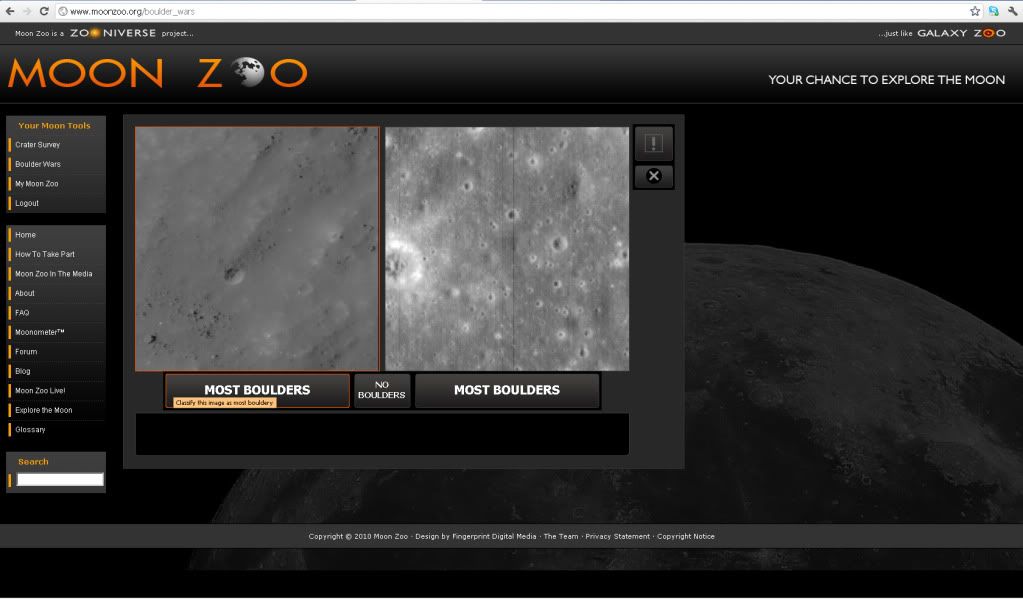This screenshot has height=599, width=1023.
Task: Click the No Boulders button
Action: (x=382, y=390)
